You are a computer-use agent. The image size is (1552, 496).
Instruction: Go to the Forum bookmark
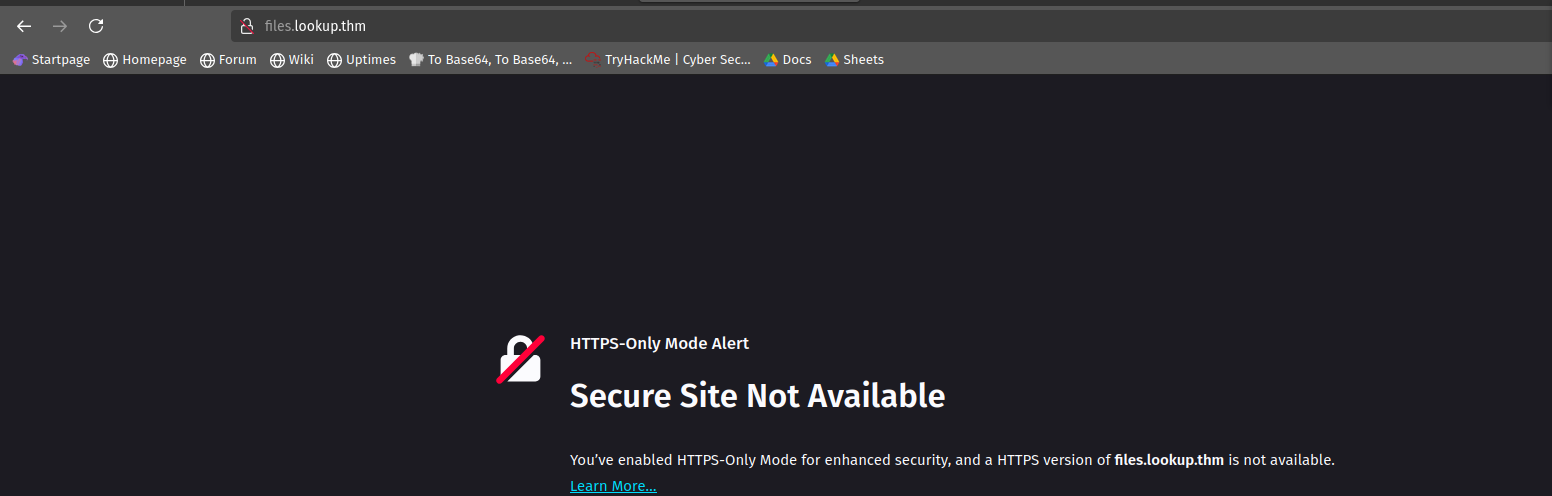coord(228,60)
